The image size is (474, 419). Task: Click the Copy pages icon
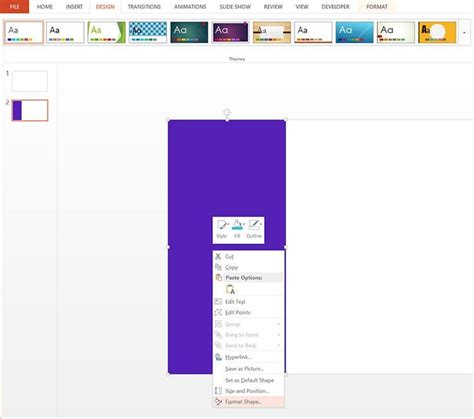pyautogui.click(x=218, y=267)
